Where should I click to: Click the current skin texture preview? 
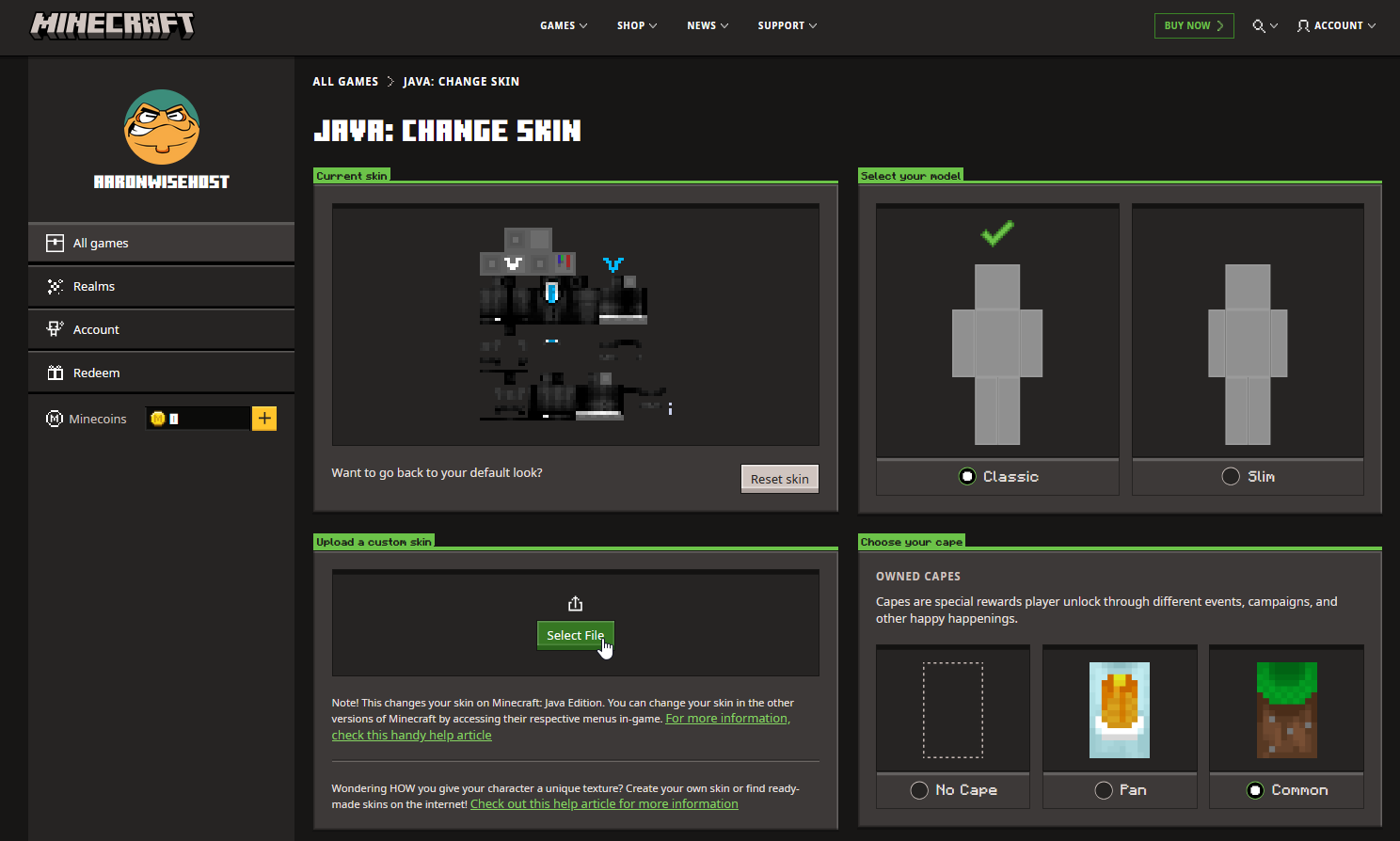click(576, 324)
